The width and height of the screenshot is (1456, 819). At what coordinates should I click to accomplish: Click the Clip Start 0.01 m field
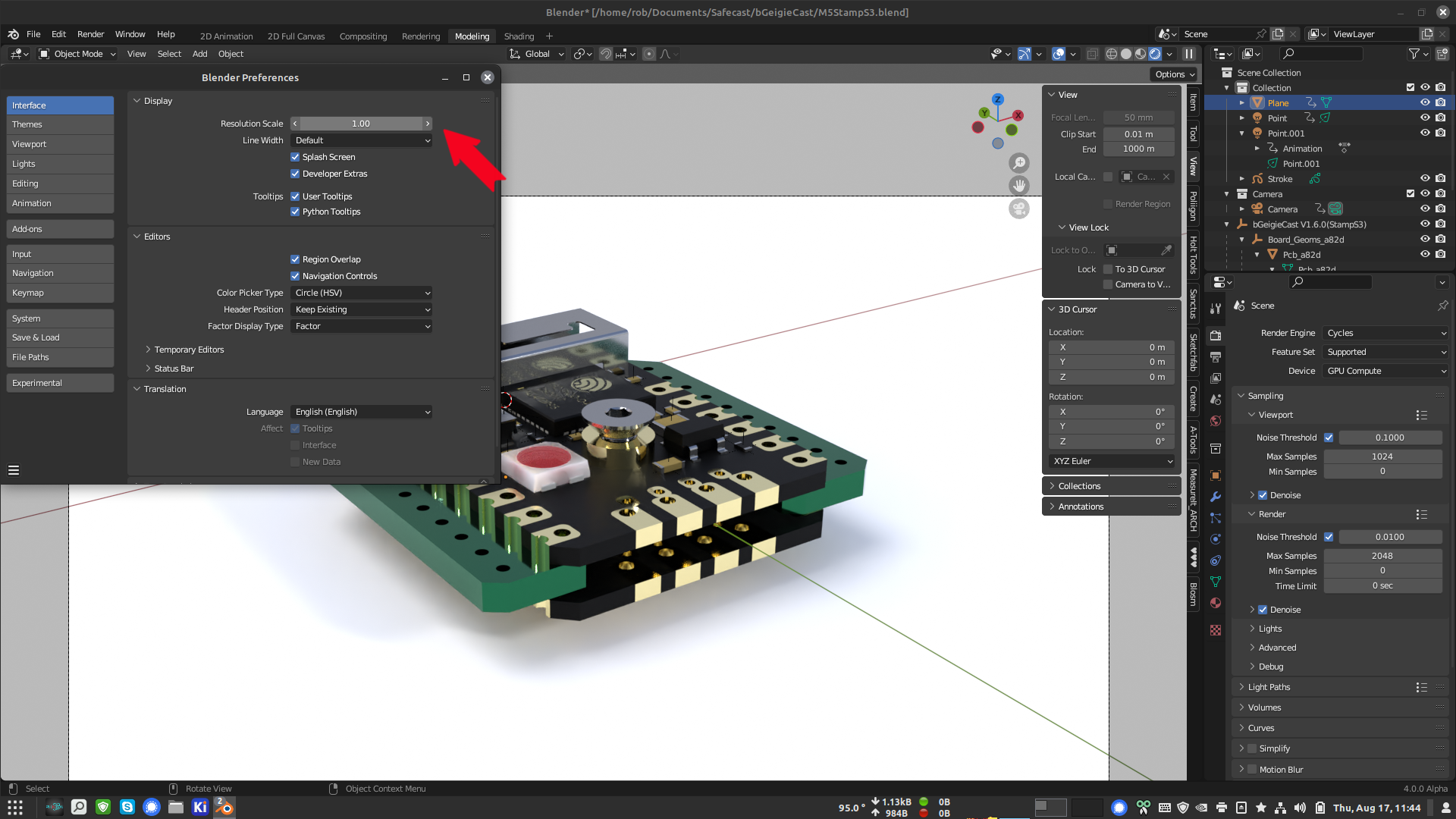pos(1138,134)
